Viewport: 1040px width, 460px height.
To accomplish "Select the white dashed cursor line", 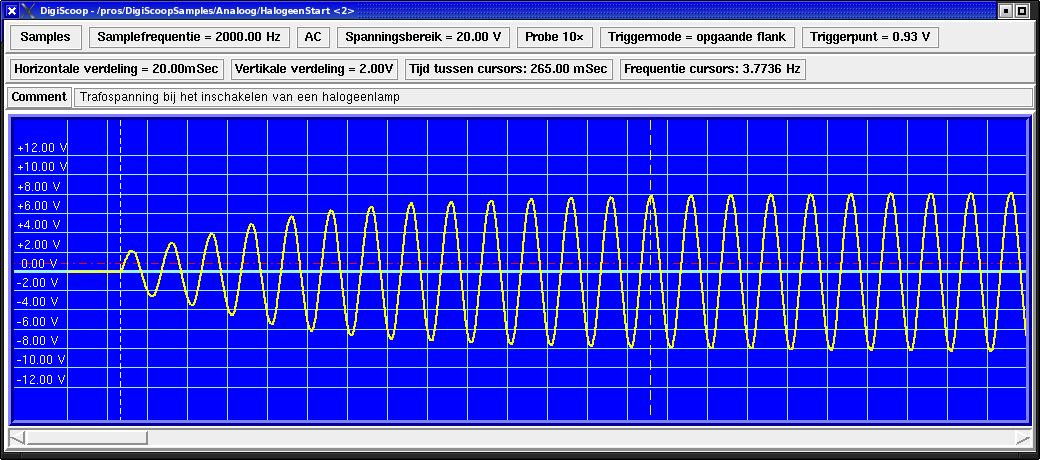I will (120, 340).
